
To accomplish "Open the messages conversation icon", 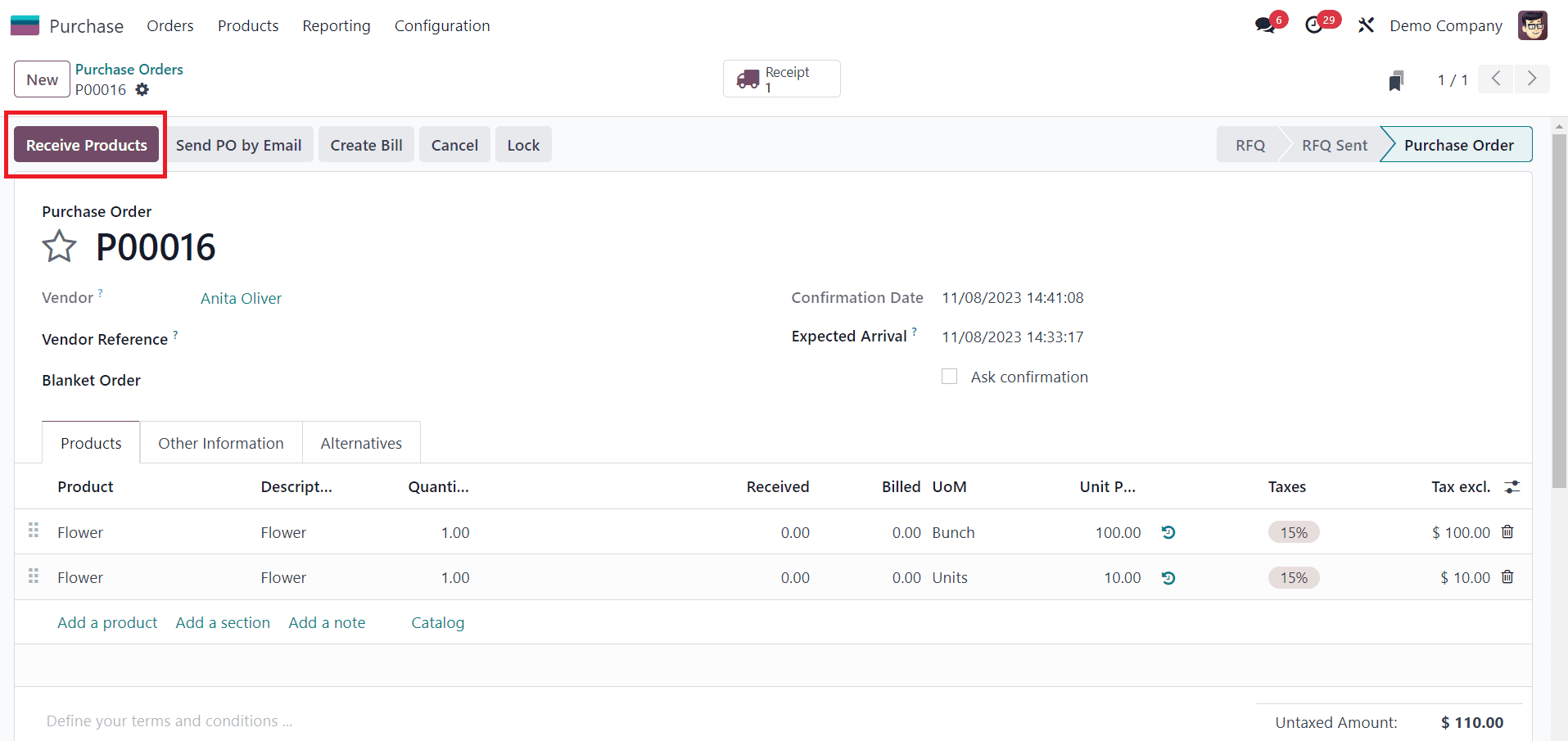I will coord(1265,25).
